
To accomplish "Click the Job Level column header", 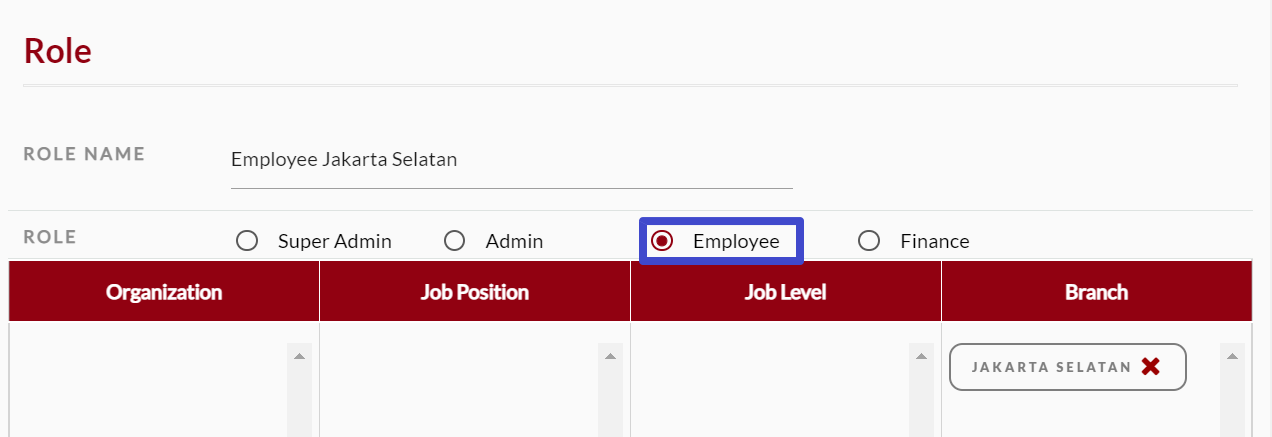I will (785, 292).
